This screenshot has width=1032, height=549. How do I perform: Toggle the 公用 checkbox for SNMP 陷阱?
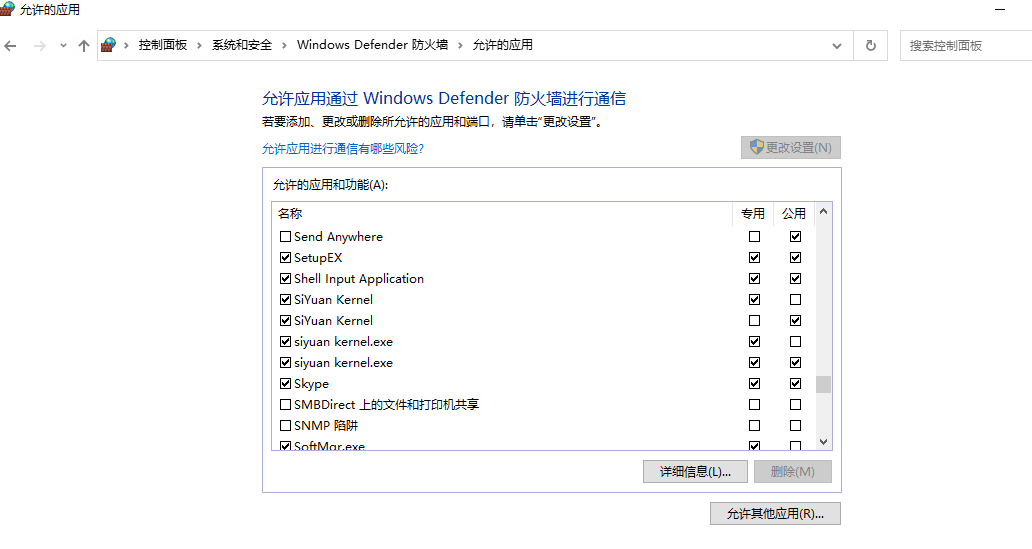(795, 426)
